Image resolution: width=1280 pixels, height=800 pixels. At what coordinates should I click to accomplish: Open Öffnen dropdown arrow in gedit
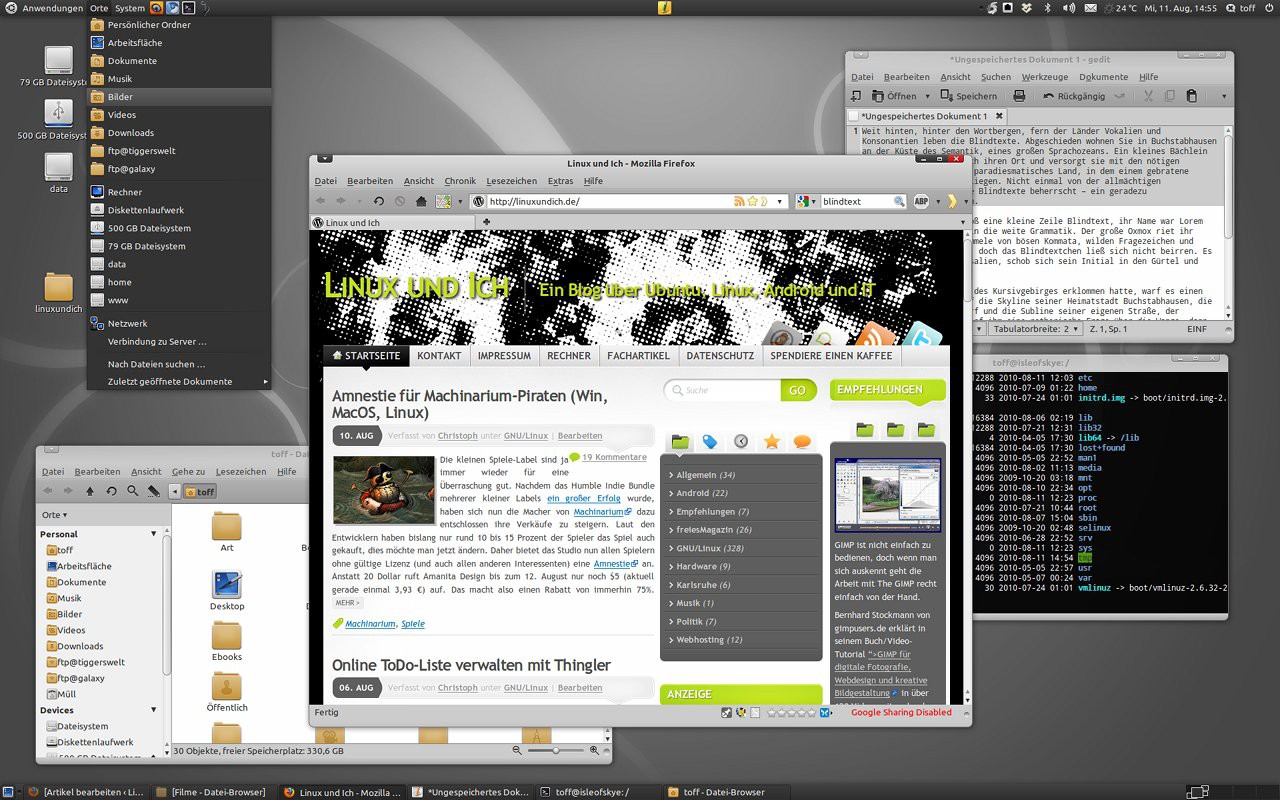coord(927,96)
